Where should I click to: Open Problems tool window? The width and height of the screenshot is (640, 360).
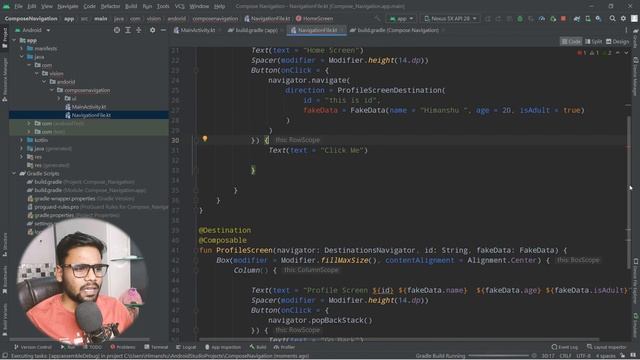tap(123, 347)
